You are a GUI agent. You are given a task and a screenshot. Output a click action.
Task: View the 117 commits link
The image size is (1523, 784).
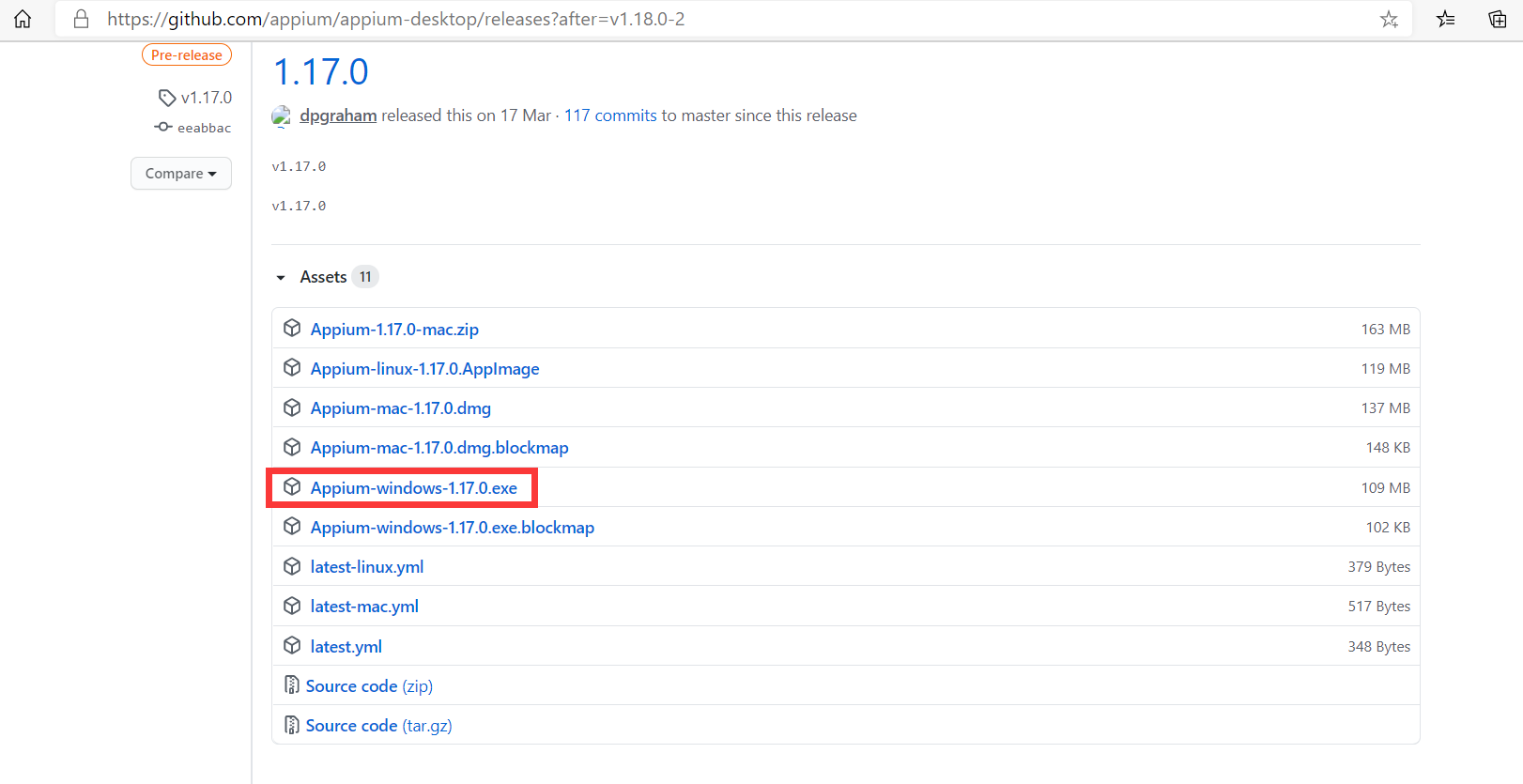(610, 115)
